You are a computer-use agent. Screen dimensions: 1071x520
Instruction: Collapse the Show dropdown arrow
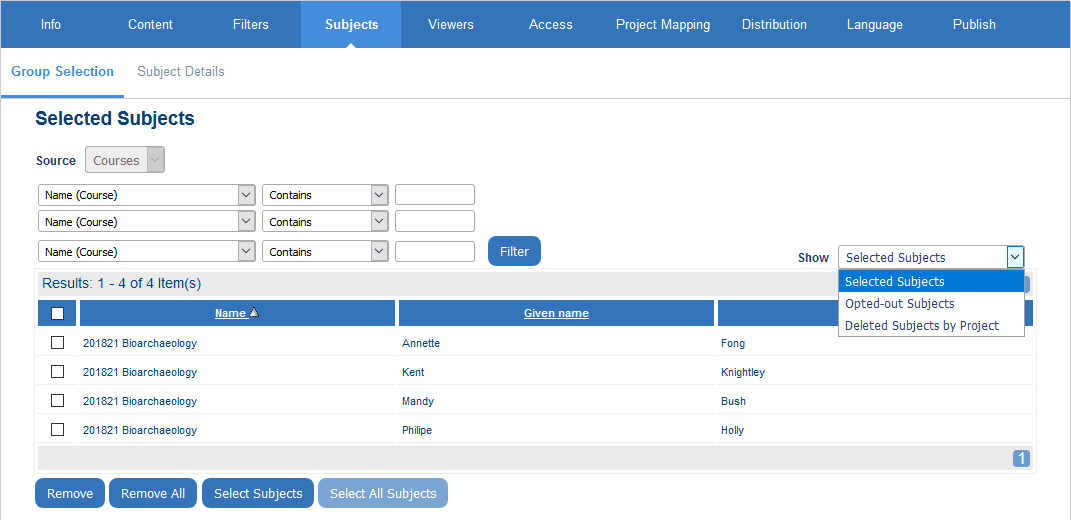[1015, 258]
